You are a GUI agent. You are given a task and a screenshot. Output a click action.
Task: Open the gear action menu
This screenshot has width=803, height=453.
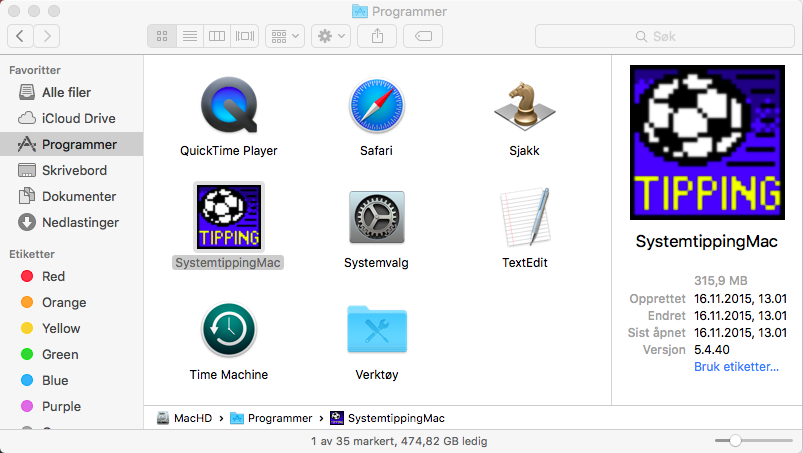[x=331, y=36]
